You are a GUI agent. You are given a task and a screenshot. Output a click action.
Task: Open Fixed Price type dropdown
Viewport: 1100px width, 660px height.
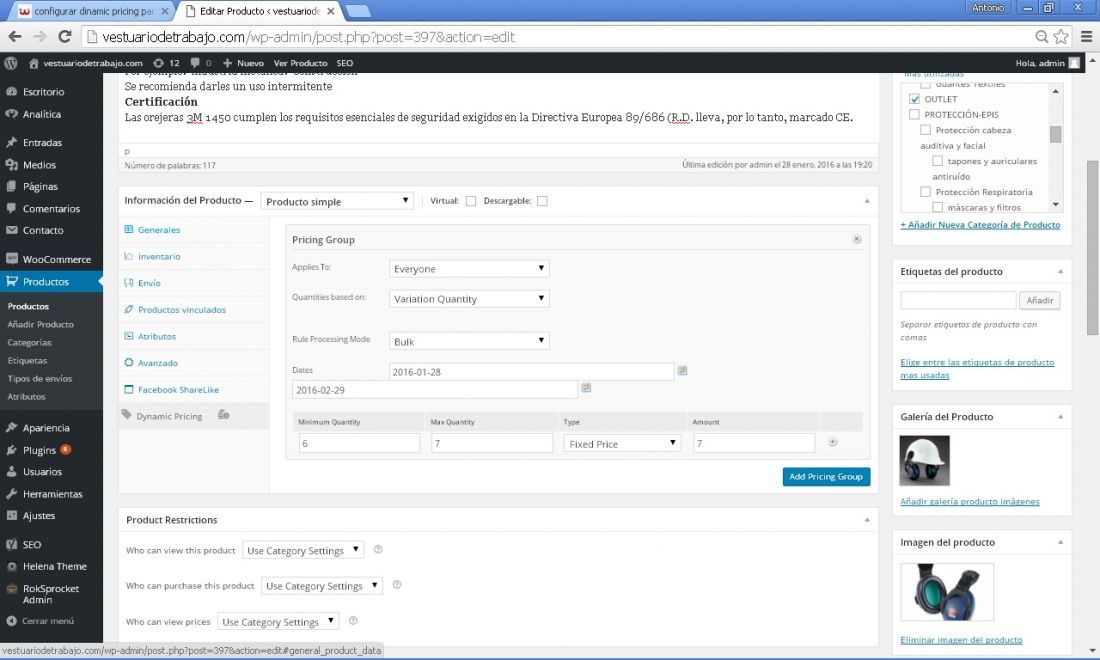click(x=622, y=444)
